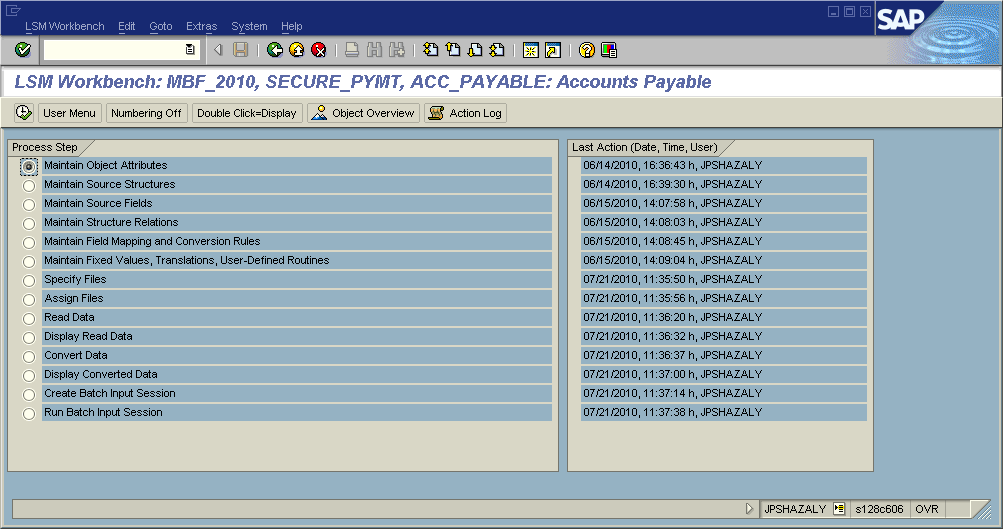
Task: Click the Customize Local Layout icon
Action: (x=609, y=50)
